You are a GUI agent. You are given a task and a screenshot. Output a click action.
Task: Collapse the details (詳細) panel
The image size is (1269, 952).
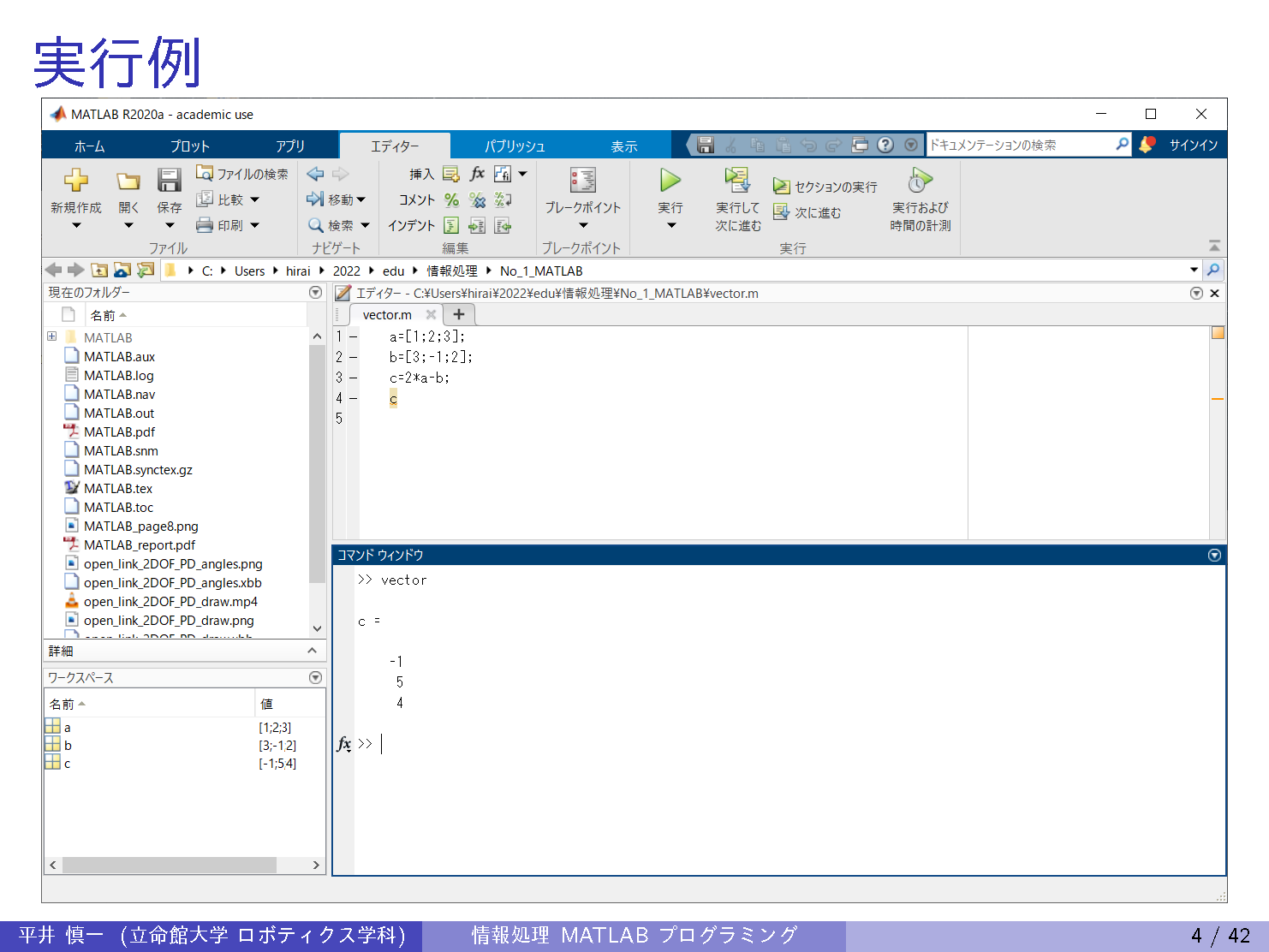(312, 651)
